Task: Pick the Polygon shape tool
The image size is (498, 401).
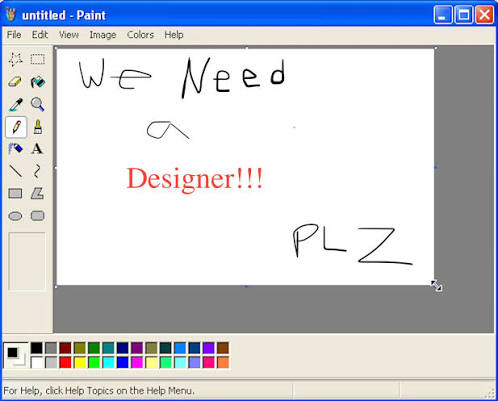Action: (x=37, y=194)
